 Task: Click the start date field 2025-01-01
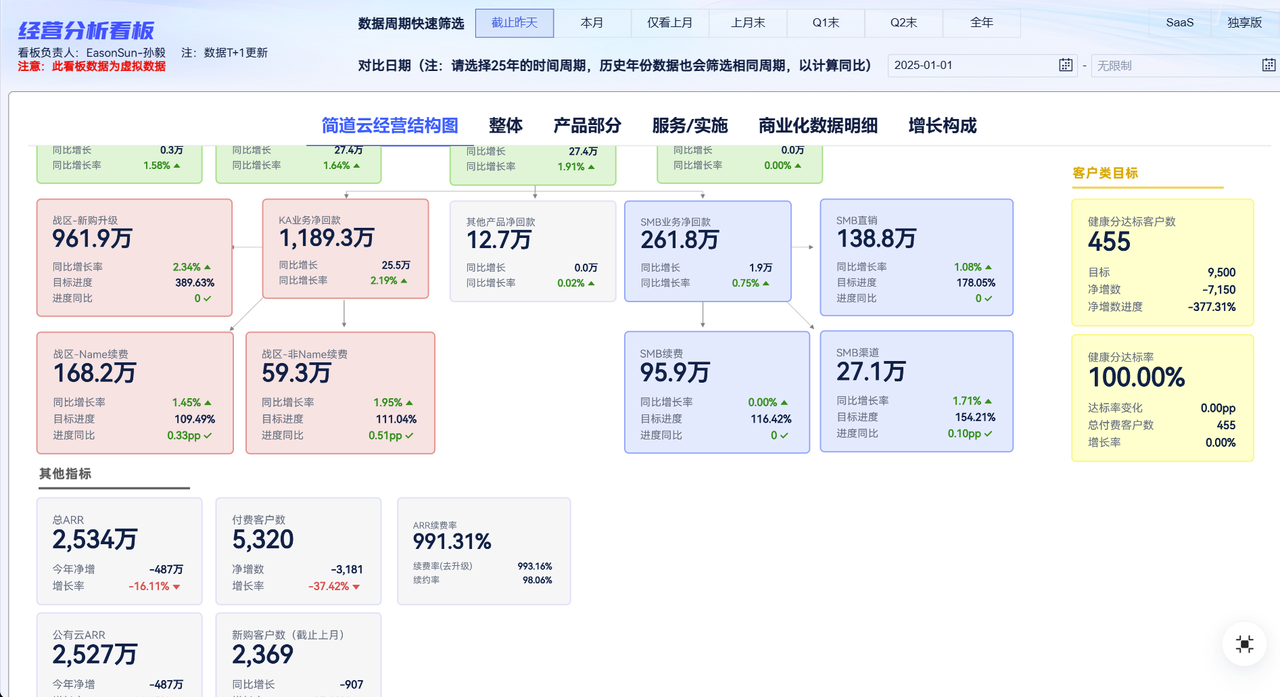[x=984, y=65]
